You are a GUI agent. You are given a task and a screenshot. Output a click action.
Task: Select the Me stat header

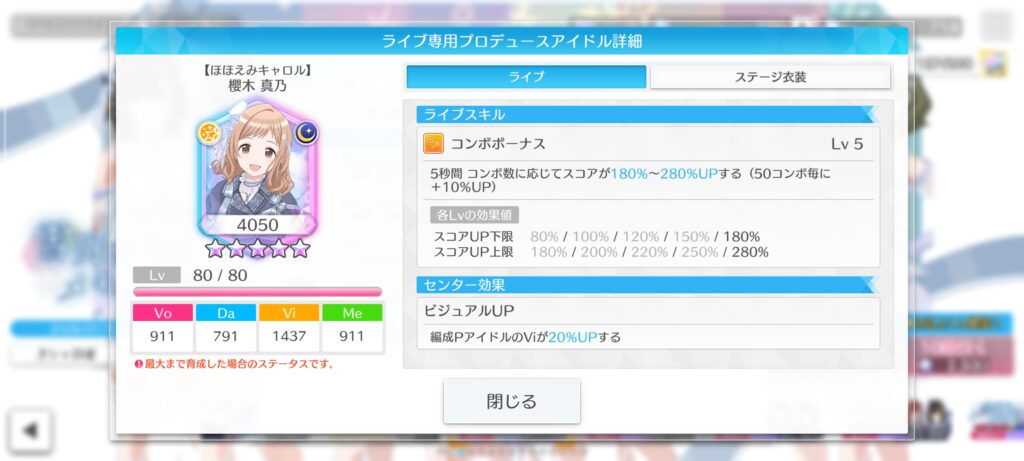(x=352, y=313)
